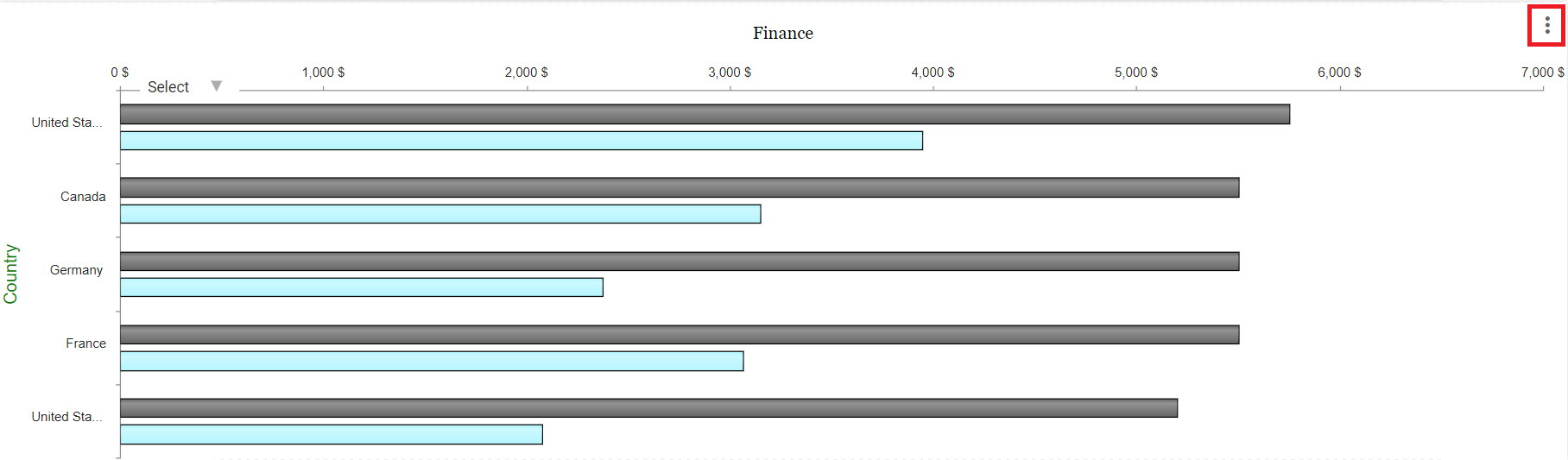Click the Canada category label
Image resolution: width=1568 pixels, height=460 pixels.
[x=83, y=197]
